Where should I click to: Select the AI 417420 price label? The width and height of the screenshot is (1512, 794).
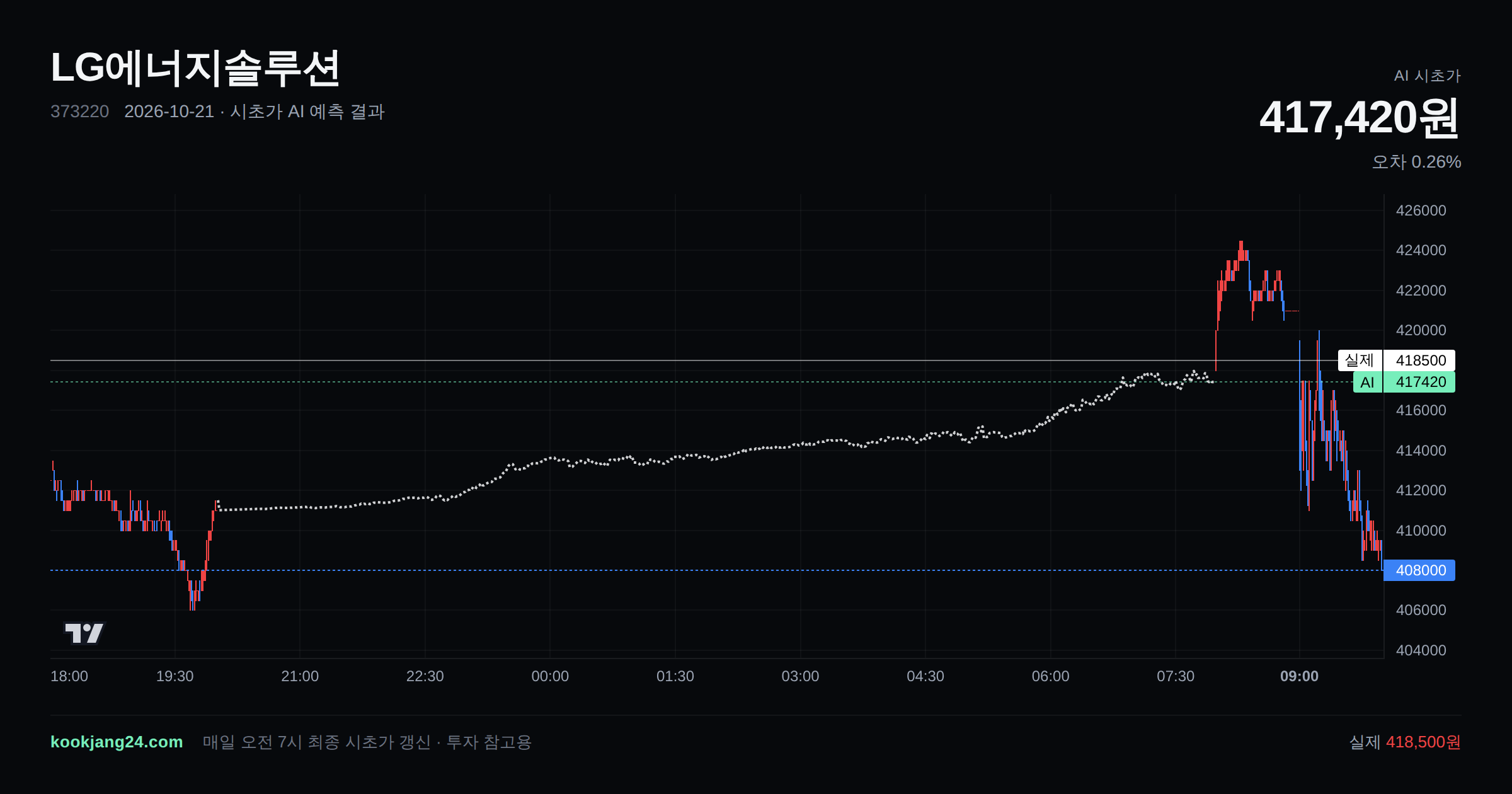click(1404, 382)
